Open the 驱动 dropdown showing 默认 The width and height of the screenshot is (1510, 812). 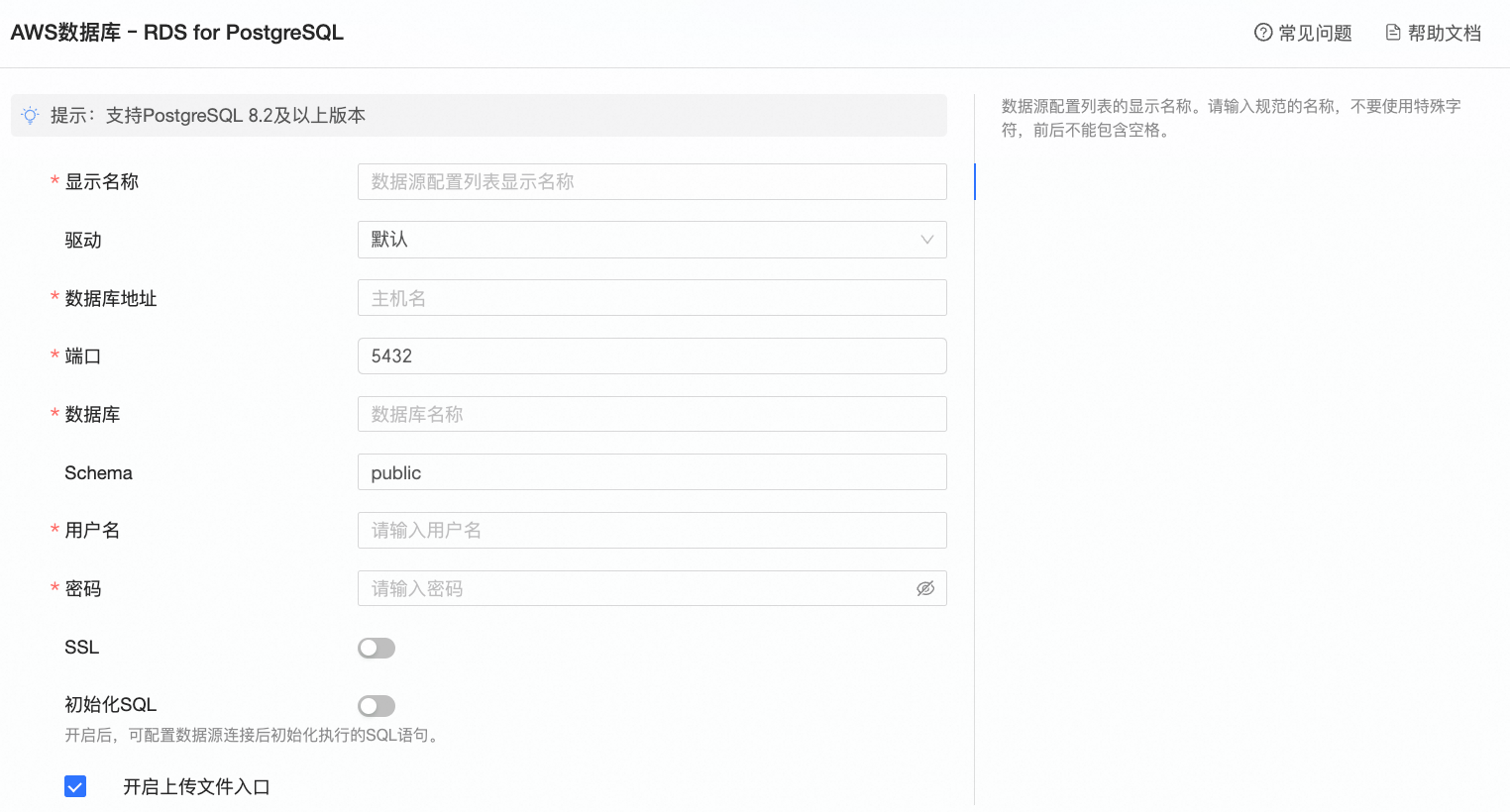652,240
